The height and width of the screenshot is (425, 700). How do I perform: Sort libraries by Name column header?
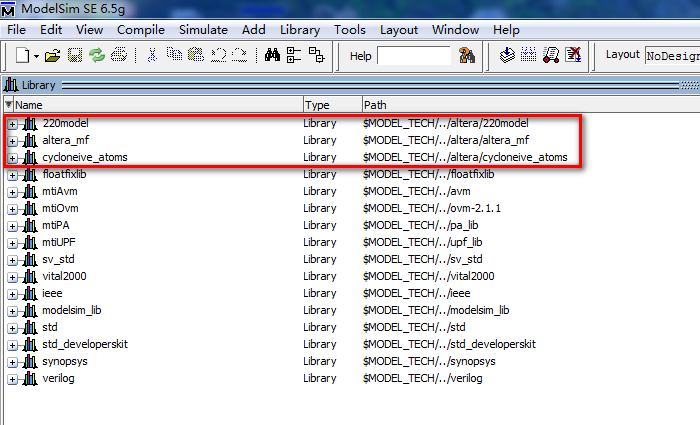tap(150, 104)
